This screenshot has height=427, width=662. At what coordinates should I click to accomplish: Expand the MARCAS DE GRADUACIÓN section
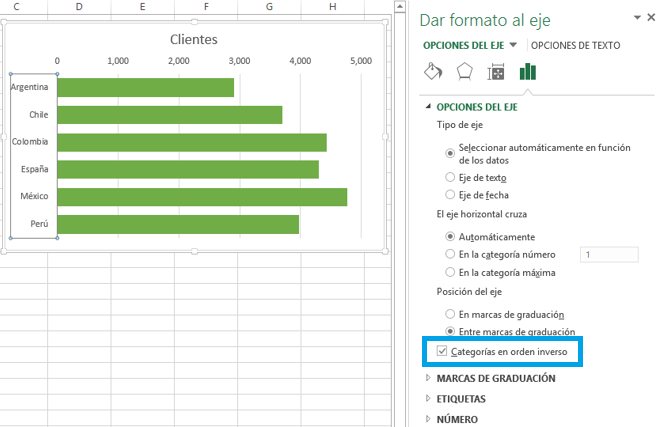tap(428, 378)
